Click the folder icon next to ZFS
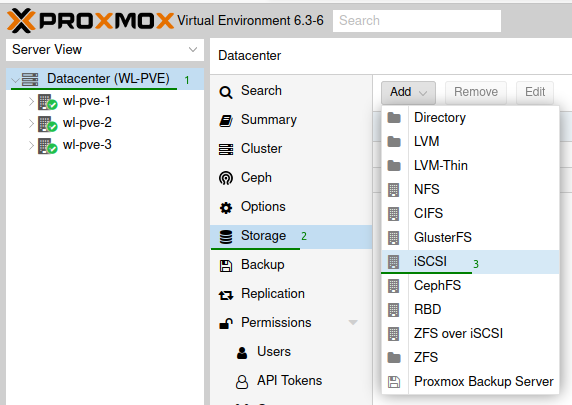The height and width of the screenshot is (405, 572). click(394, 358)
